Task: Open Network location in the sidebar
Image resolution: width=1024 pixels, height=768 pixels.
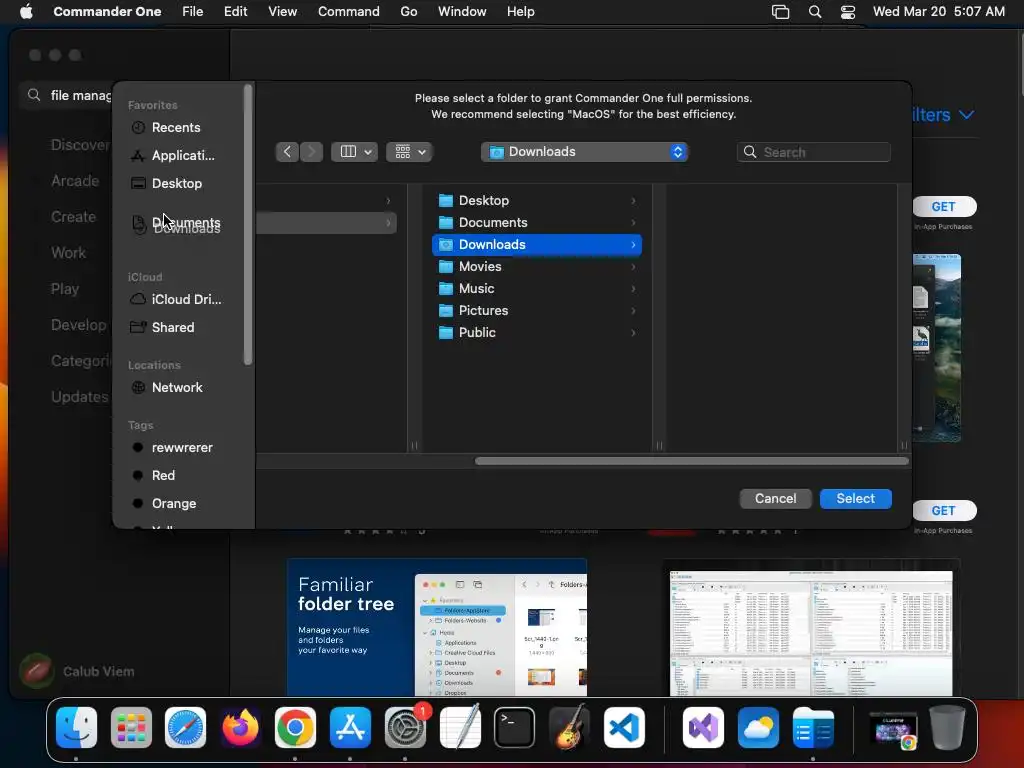Action: [177, 387]
